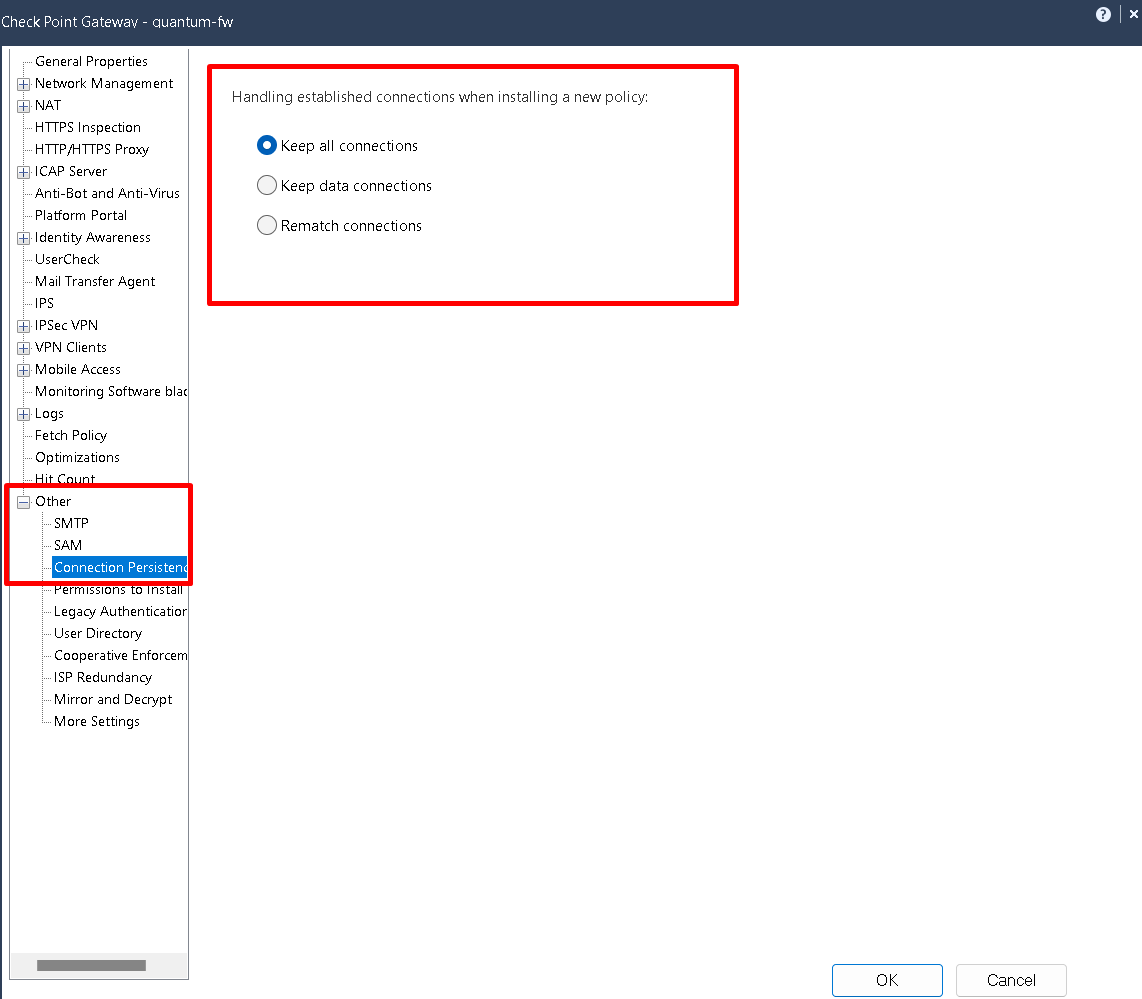This screenshot has width=1142, height=999.
Task: Click Identity Awareness label
Action: point(92,237)
